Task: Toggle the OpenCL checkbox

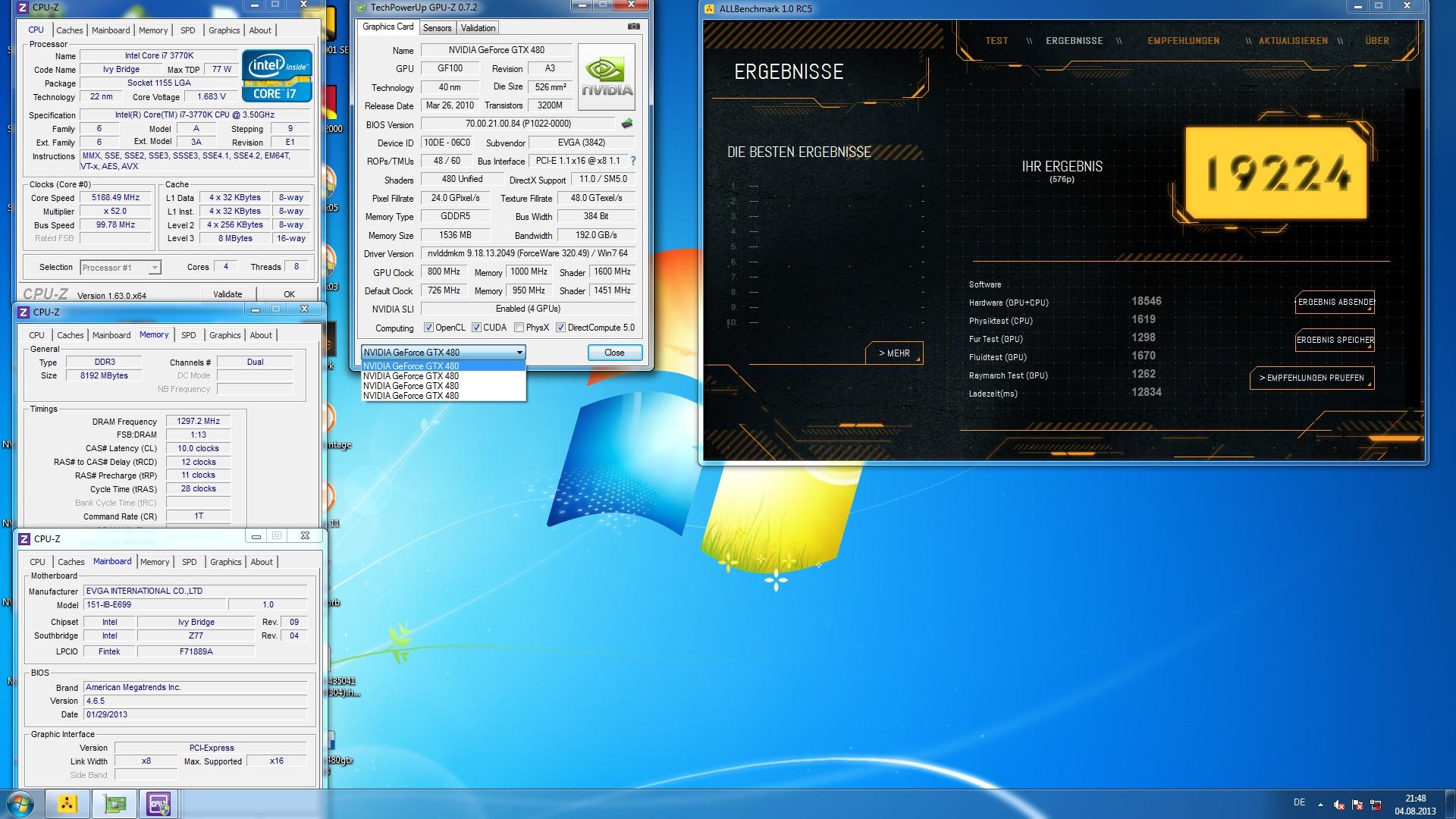Action: 428,328
